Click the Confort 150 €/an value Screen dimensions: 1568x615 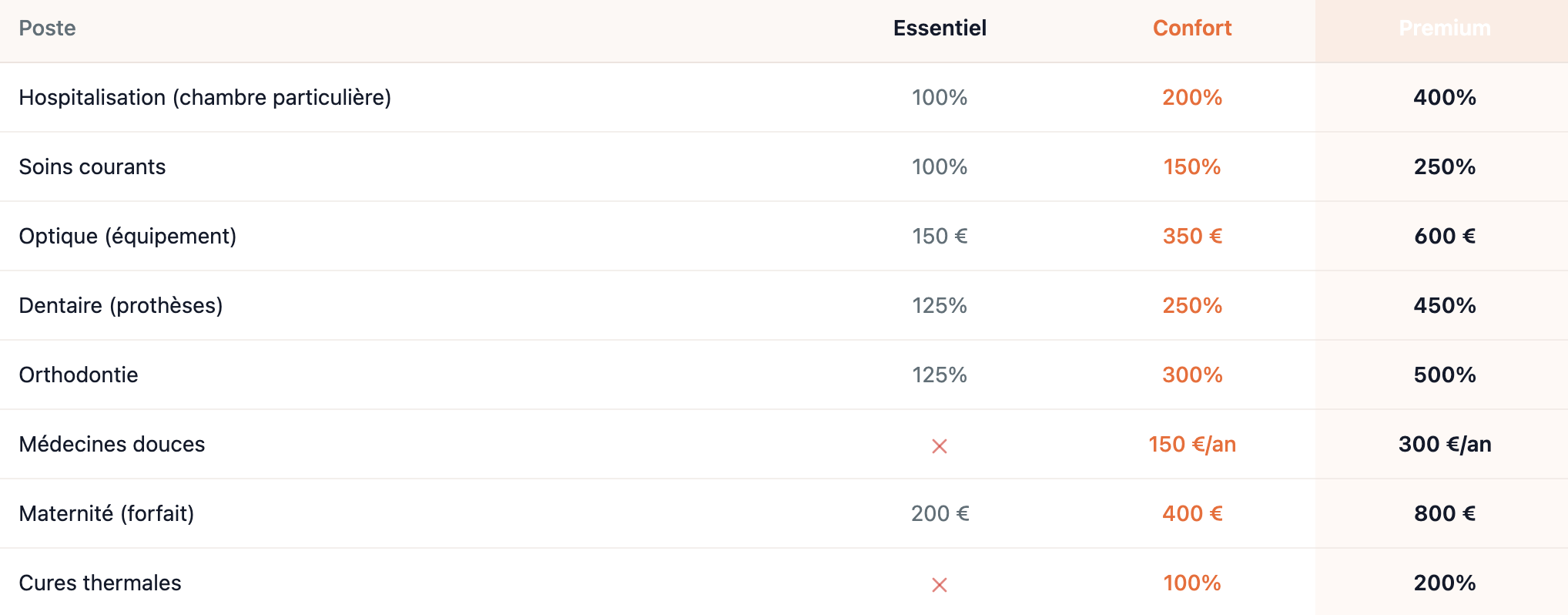(x=1191, y=445)
